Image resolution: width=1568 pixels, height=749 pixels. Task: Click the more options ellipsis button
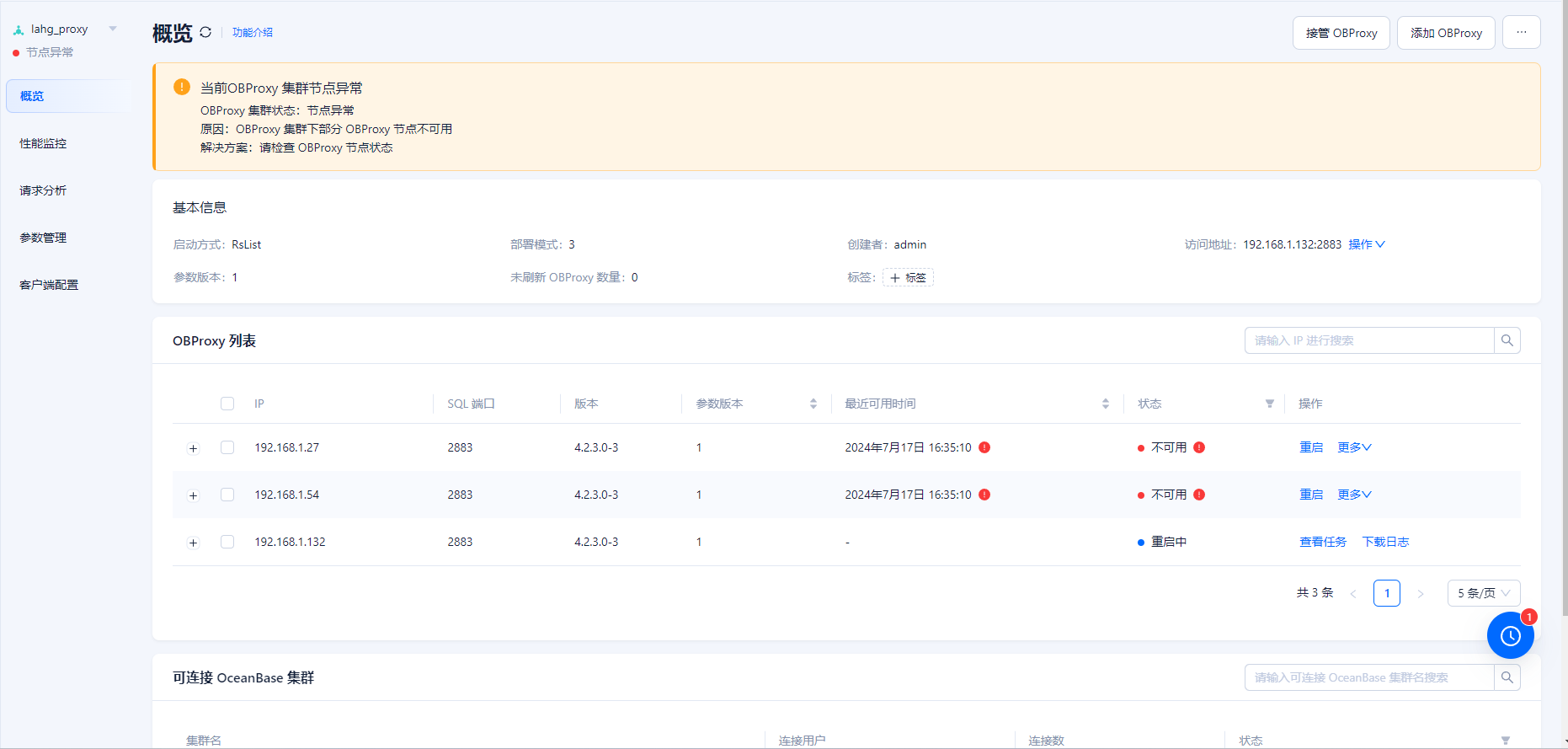click(x=1522, y=32)
